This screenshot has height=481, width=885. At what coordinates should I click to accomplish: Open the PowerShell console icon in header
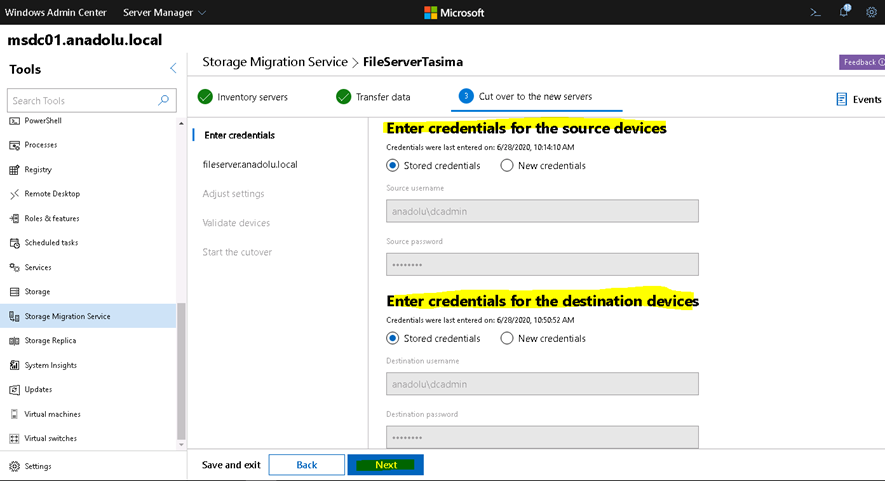815,12
